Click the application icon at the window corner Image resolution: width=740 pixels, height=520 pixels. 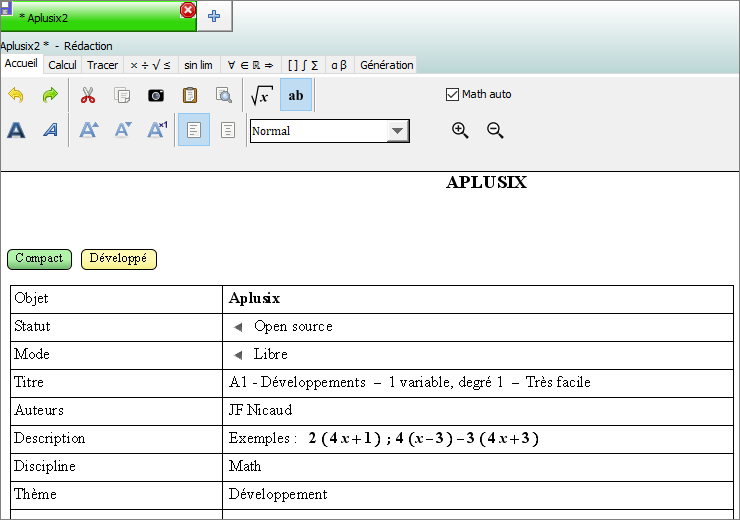[6, 8]
